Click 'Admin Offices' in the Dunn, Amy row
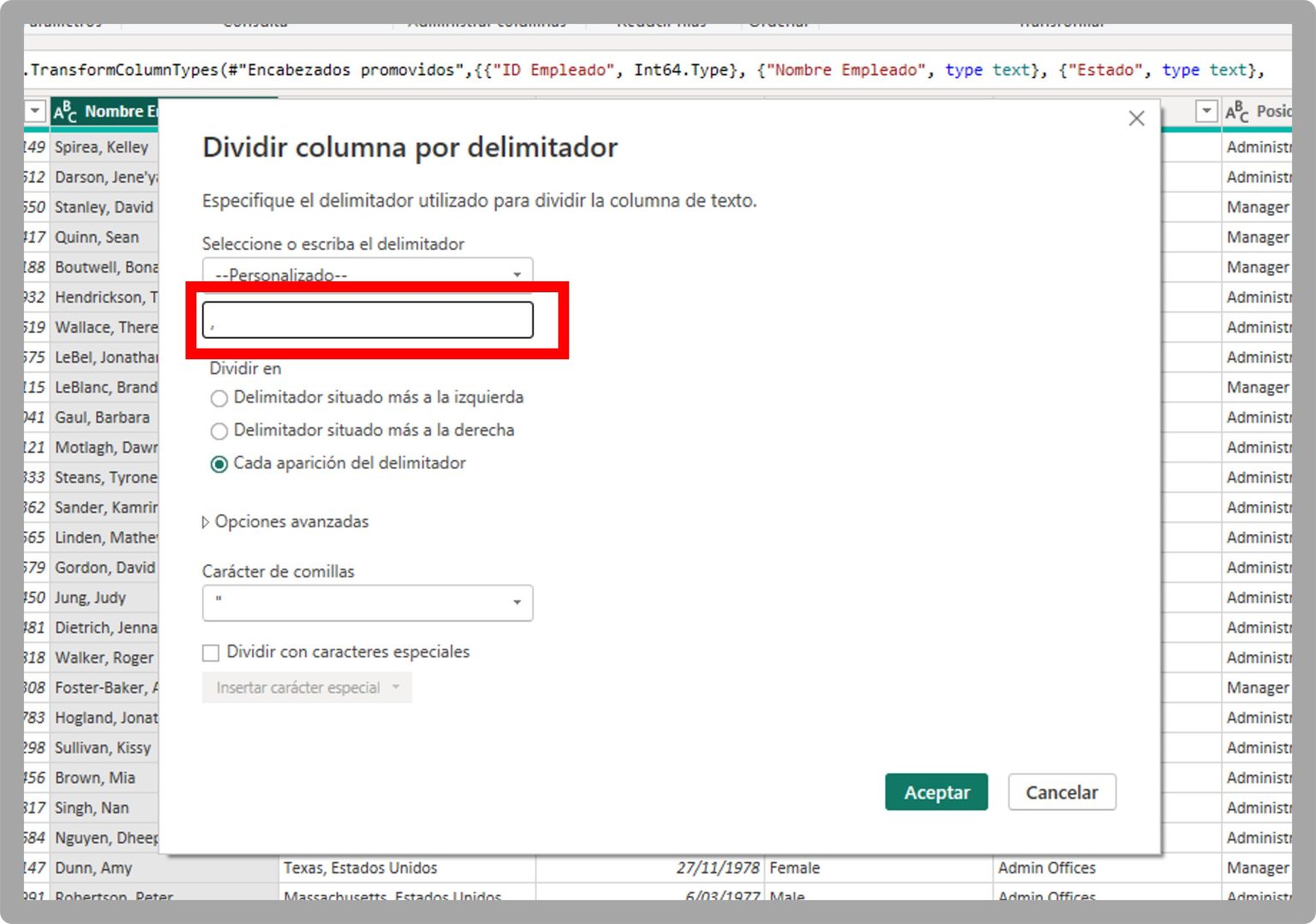This screenshot has height=924, width=1316. point(1107,868)
